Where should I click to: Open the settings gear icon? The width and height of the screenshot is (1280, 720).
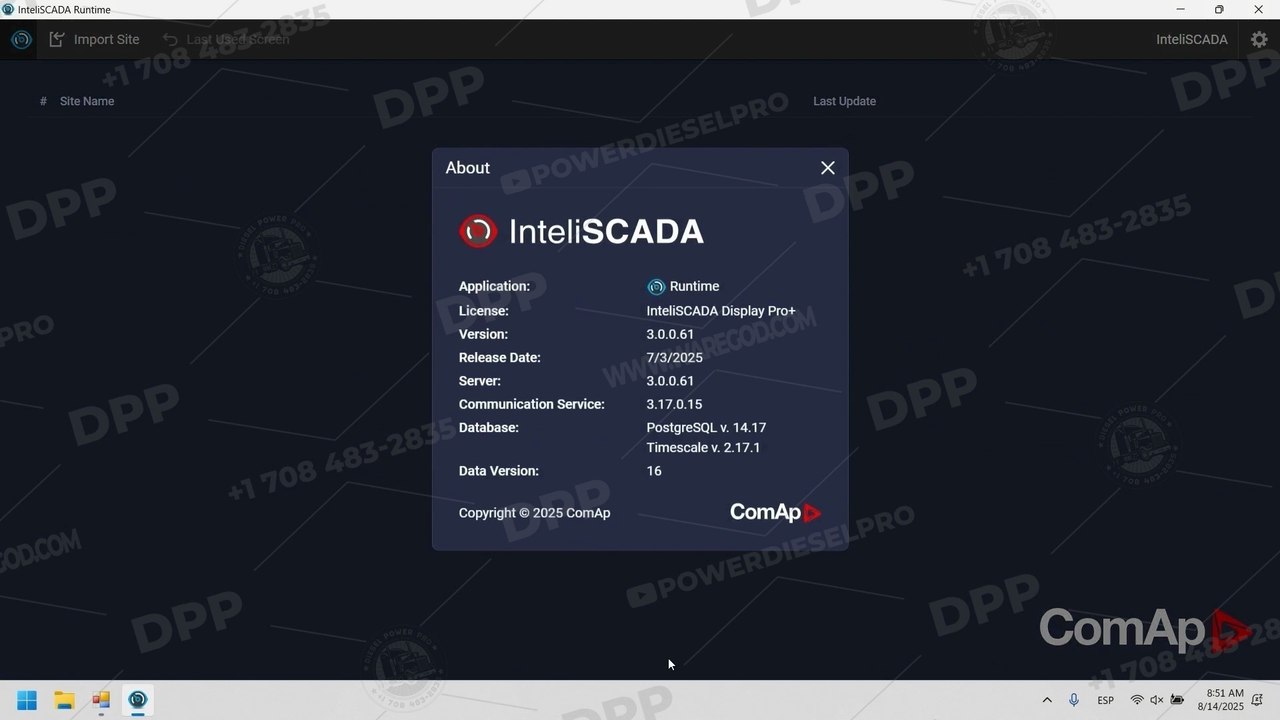coord(1259,40)
